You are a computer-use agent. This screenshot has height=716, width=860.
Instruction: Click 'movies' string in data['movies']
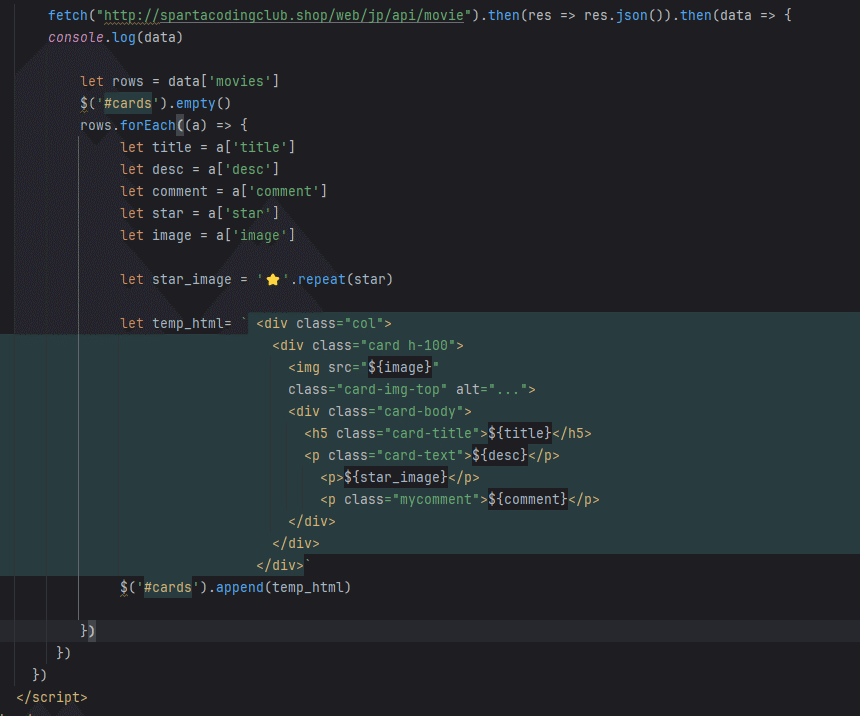coord(240,81)
